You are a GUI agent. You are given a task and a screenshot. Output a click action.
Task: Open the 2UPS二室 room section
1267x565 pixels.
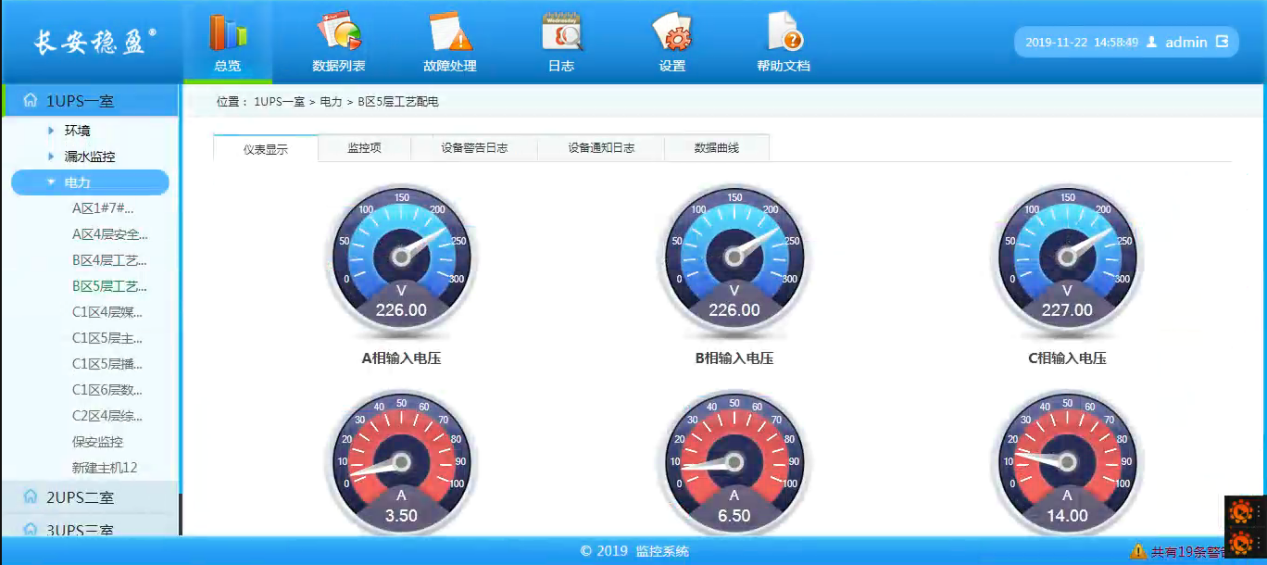[80, 497]
